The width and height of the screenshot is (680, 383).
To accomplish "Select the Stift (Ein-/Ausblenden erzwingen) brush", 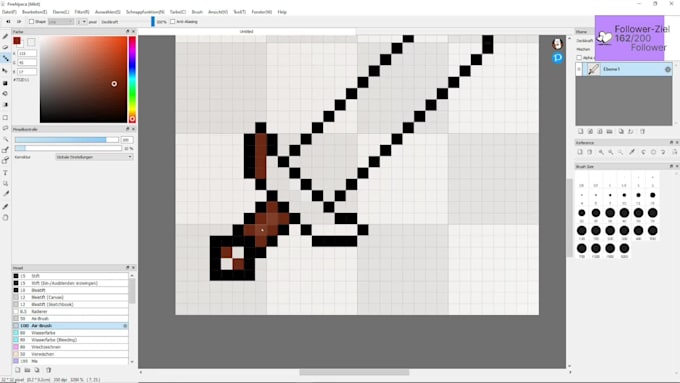I will [x=70, y=283].
